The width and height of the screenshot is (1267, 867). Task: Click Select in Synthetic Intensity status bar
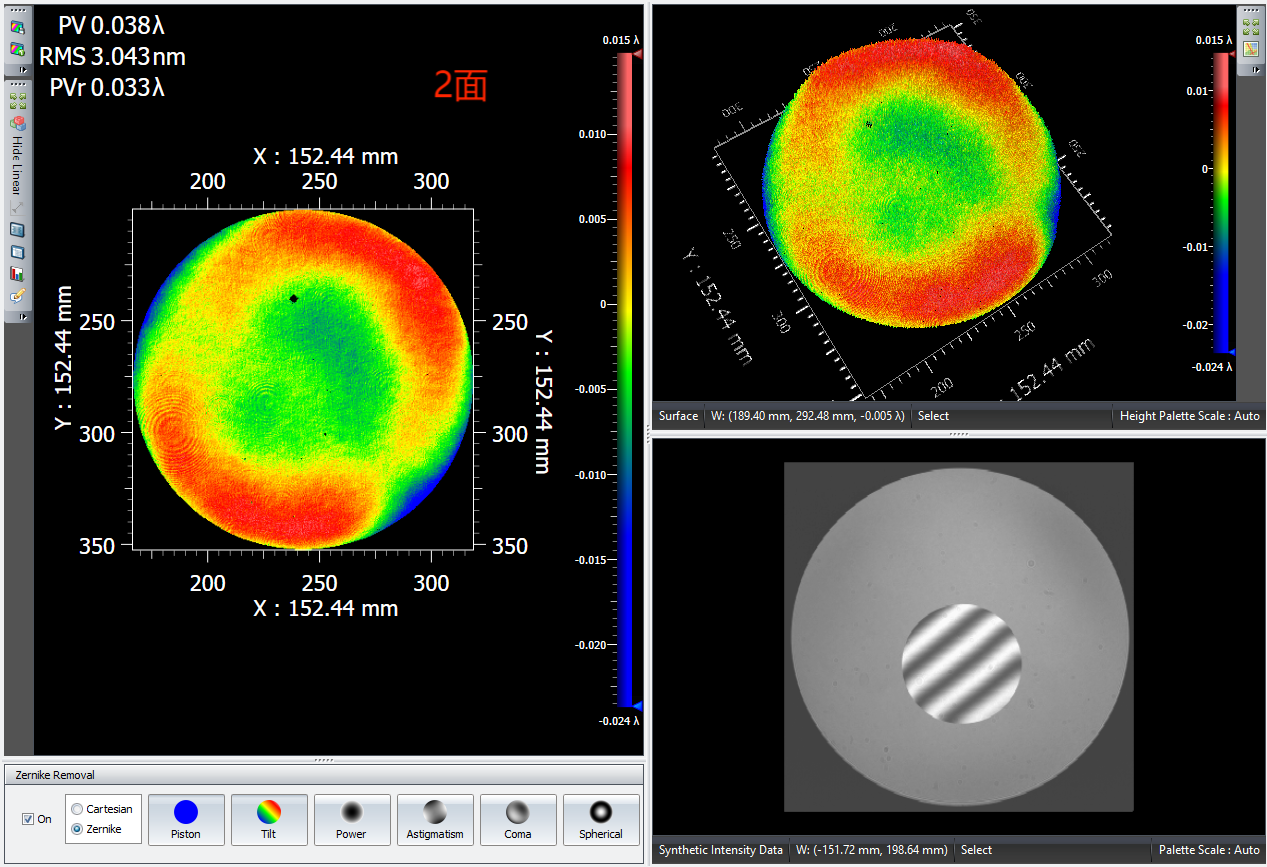[x=976, y=850]
